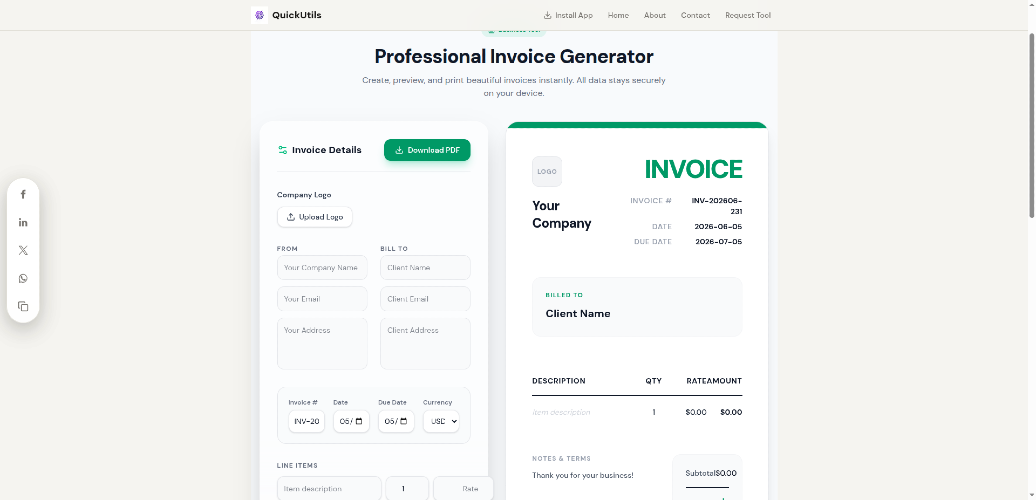Image resolution: width=1036 pixels, height=500 pixels.
Task: Focus the Your Address text area
Action: [x=322, y=343]
